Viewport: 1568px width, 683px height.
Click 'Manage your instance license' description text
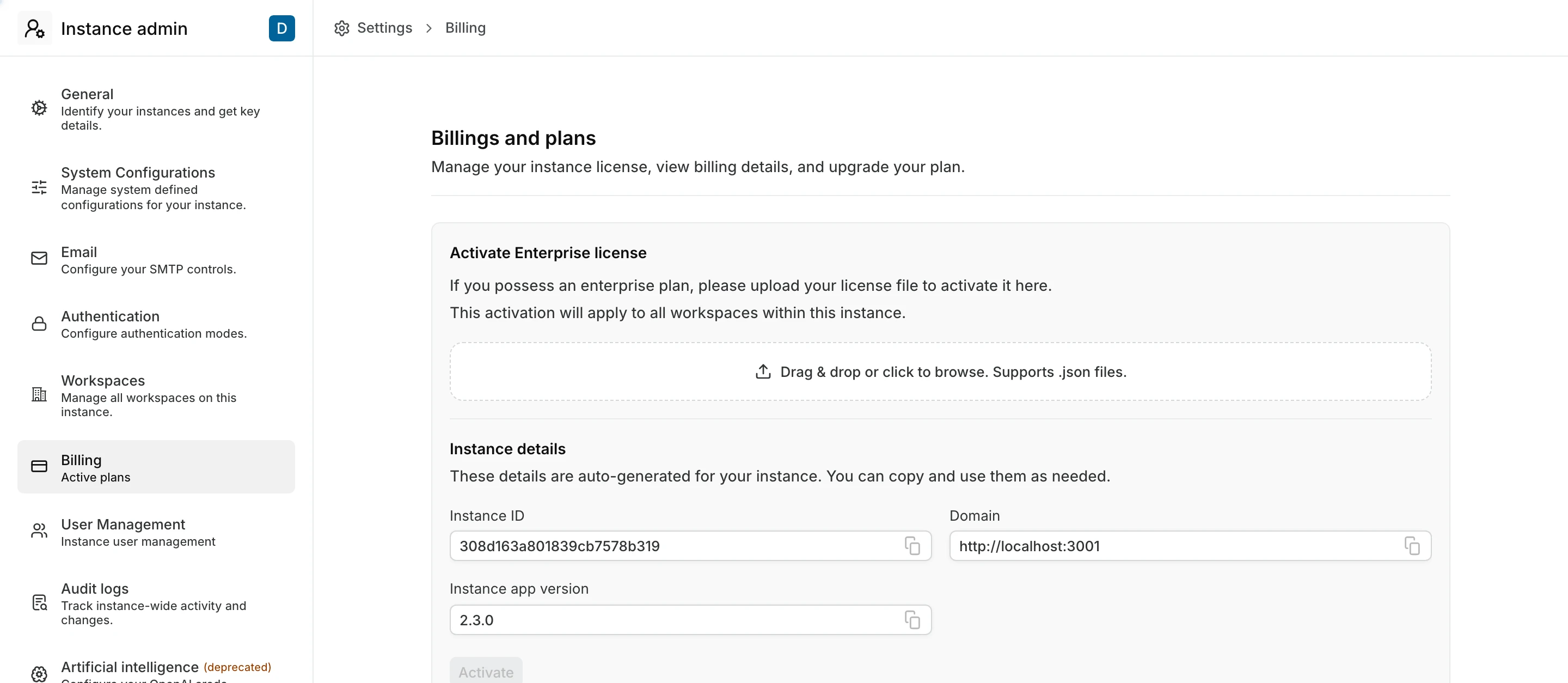(697, 167)
